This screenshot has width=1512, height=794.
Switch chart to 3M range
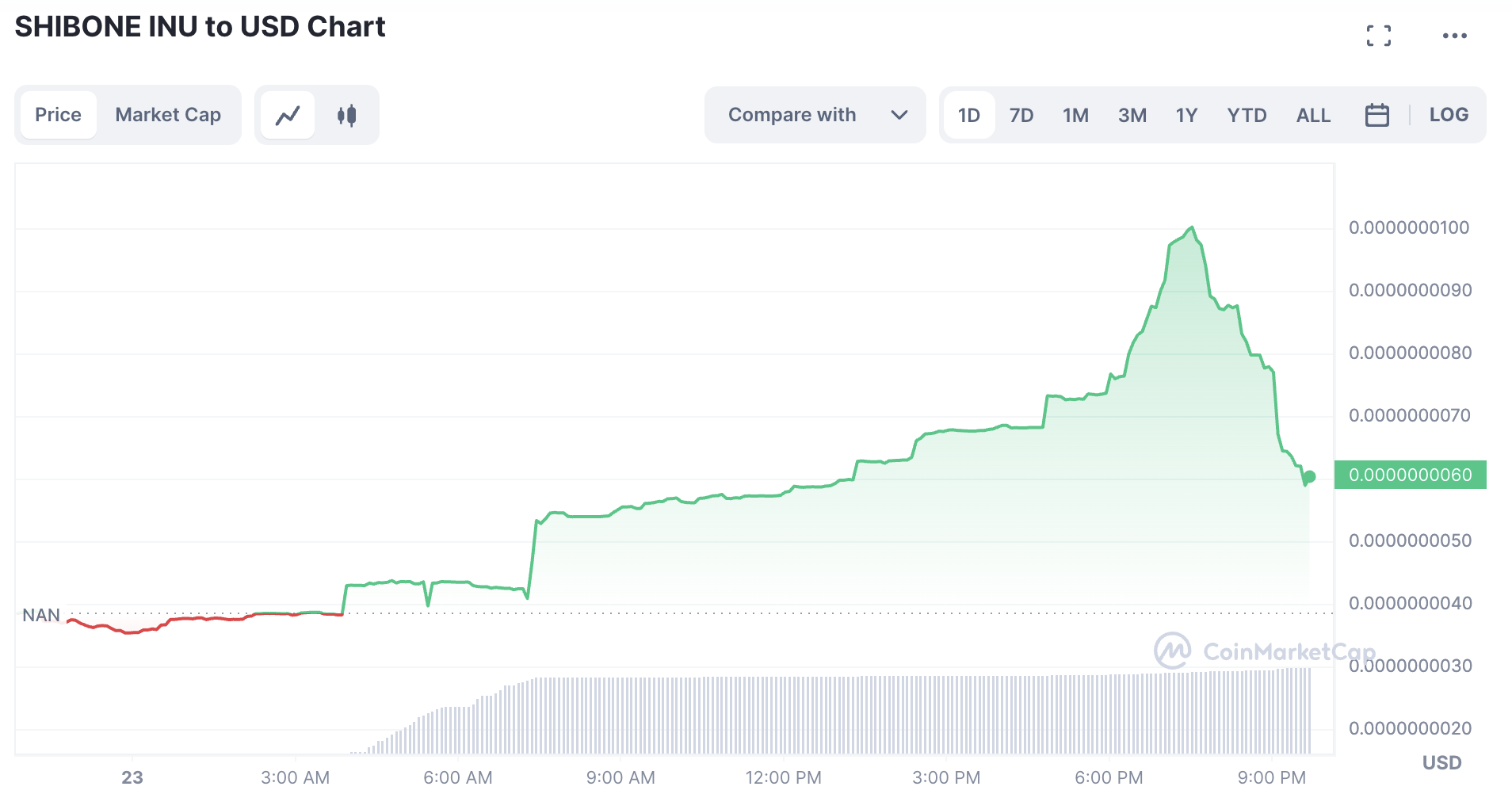1132,116
